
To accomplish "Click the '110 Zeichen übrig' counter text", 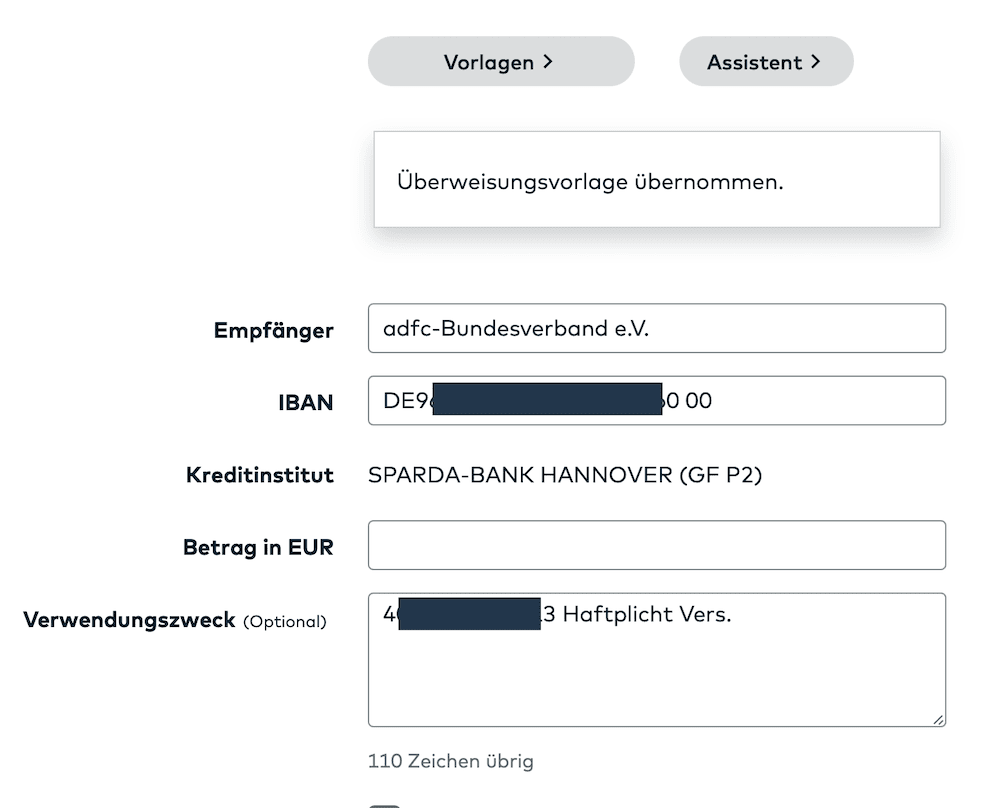I will (x=450, y=761).
